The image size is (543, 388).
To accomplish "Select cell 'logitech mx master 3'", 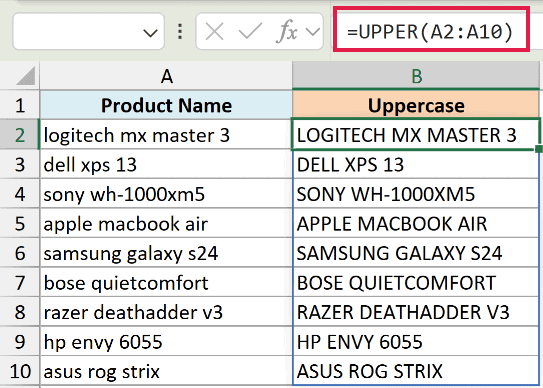I will point(166,135).
